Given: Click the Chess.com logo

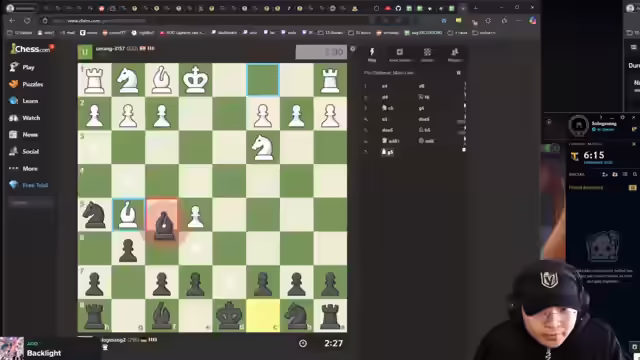Looking at the screenshot, I should coord(31,49).
